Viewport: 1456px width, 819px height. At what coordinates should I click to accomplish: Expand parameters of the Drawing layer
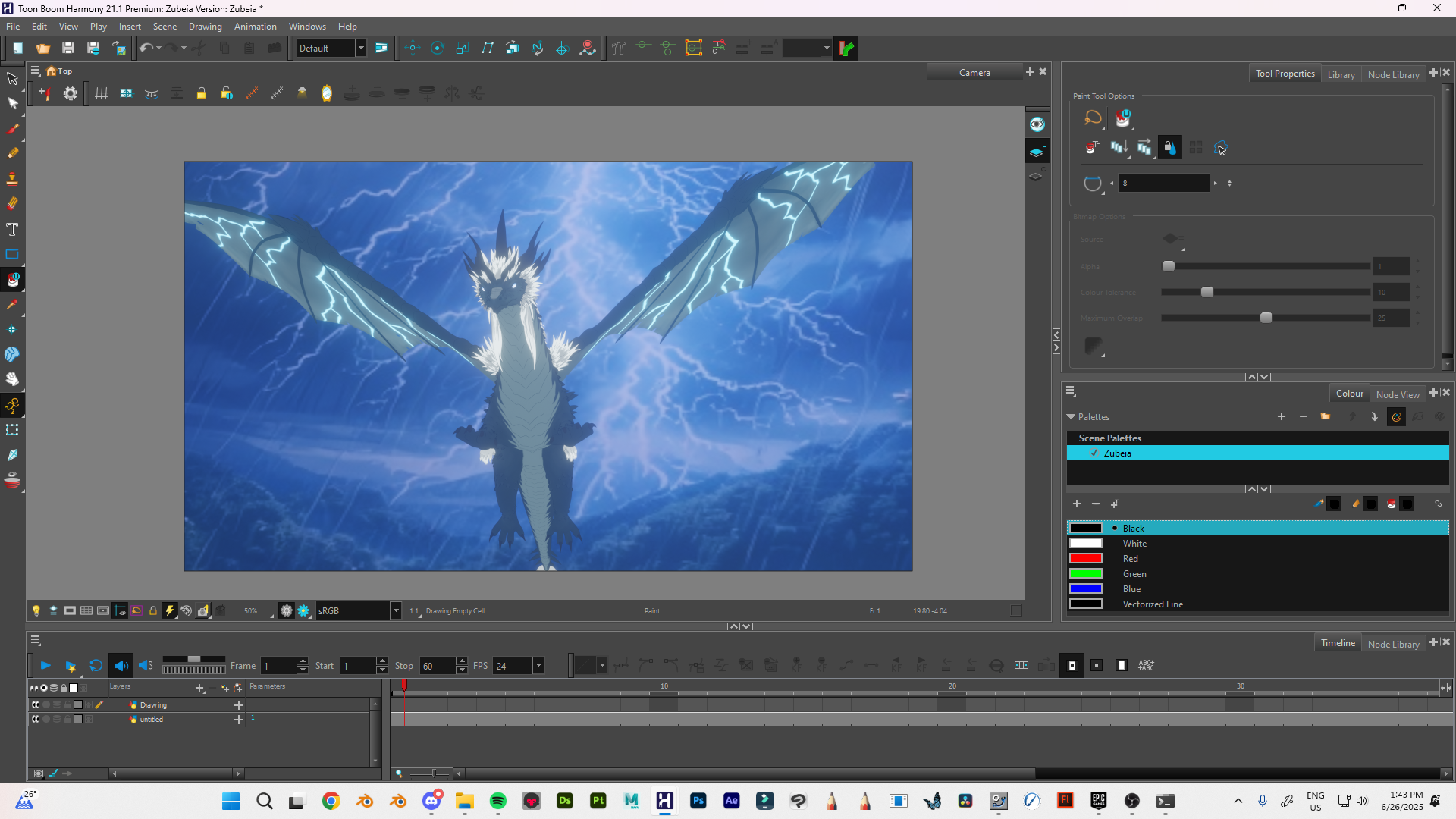pos(239,704)
